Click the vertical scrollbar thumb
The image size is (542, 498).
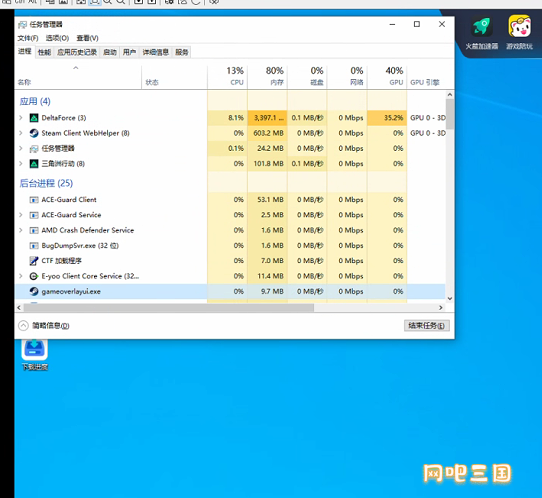pos(450,114)
